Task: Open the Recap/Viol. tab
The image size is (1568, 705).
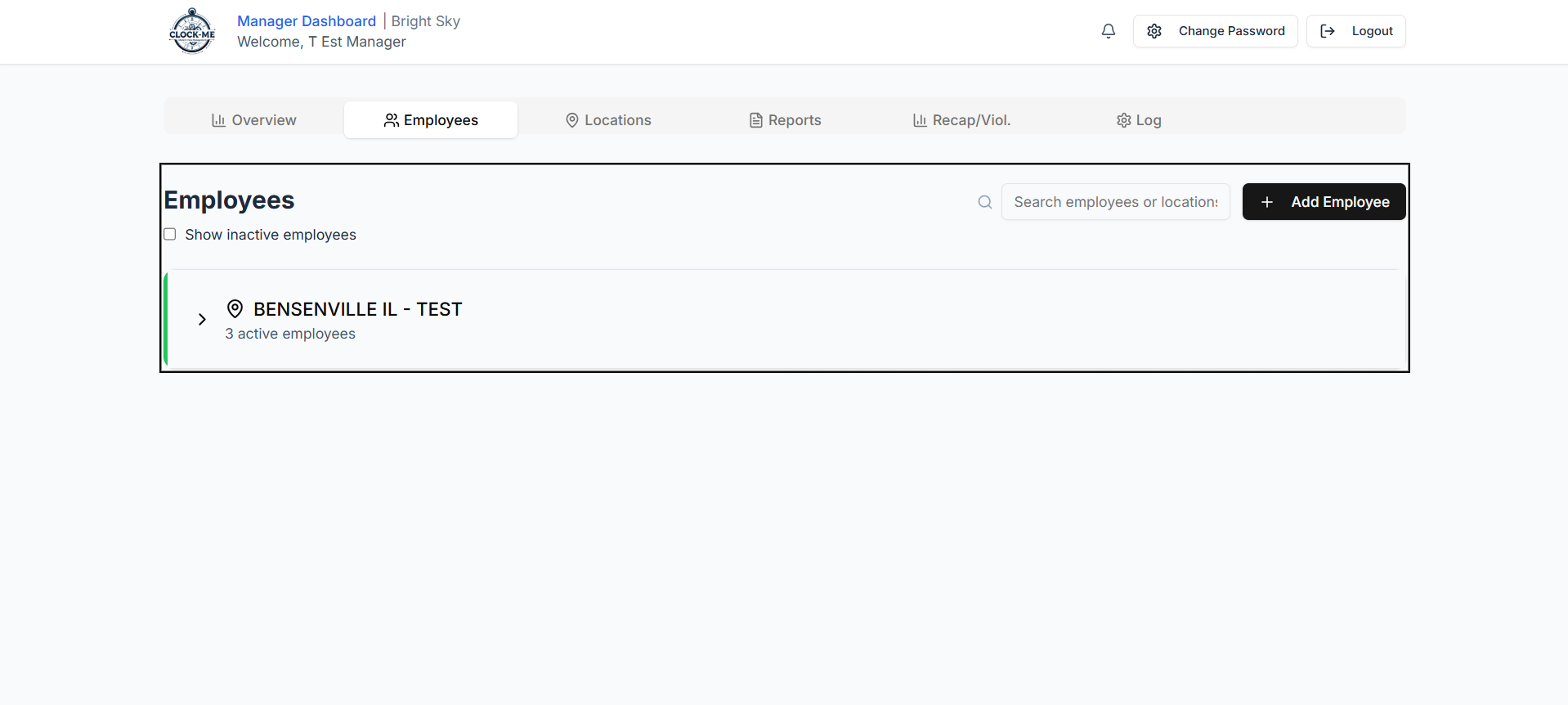Action: (x=961, y=120)
